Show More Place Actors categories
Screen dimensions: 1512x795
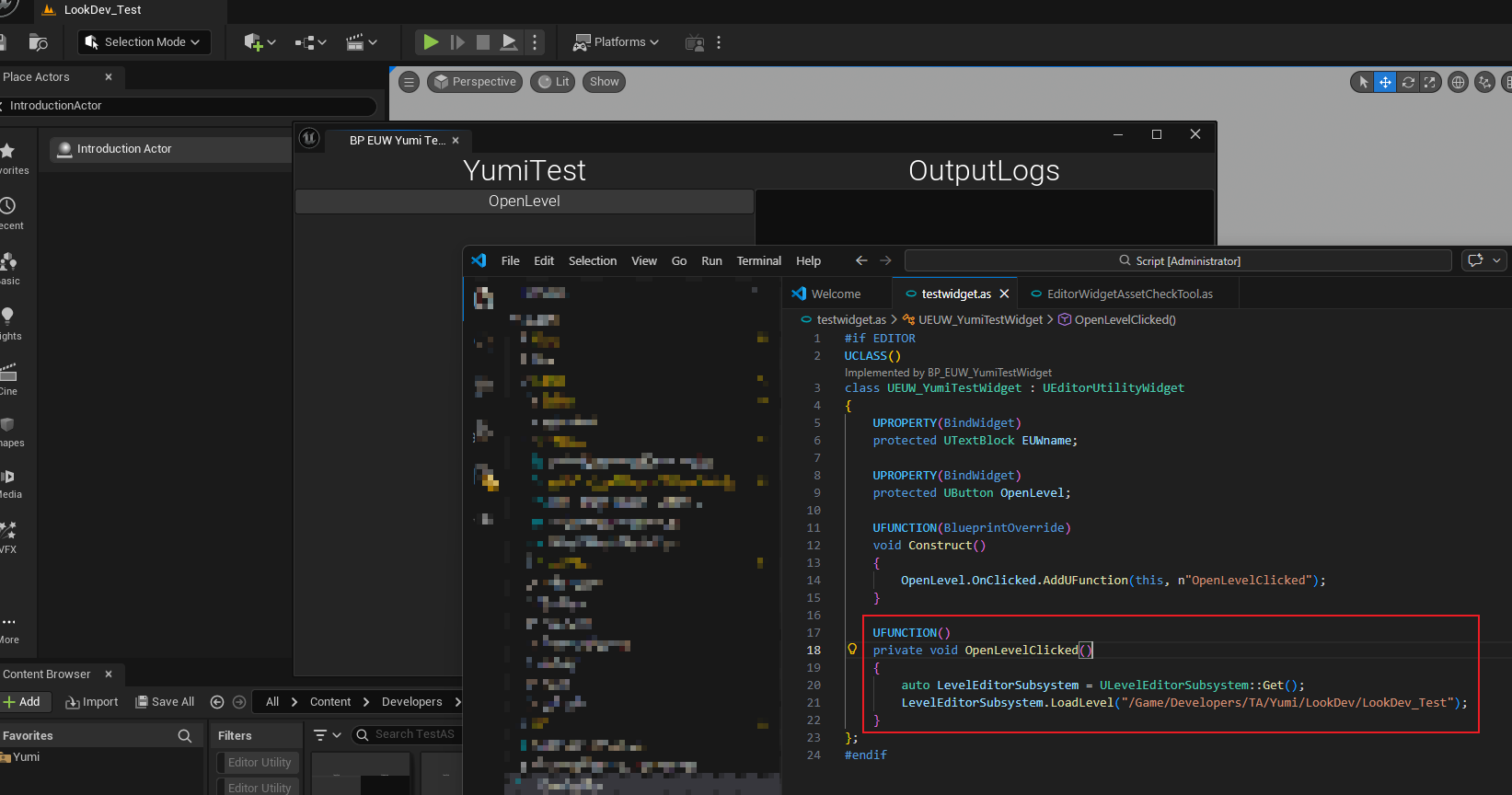(9, 629)
